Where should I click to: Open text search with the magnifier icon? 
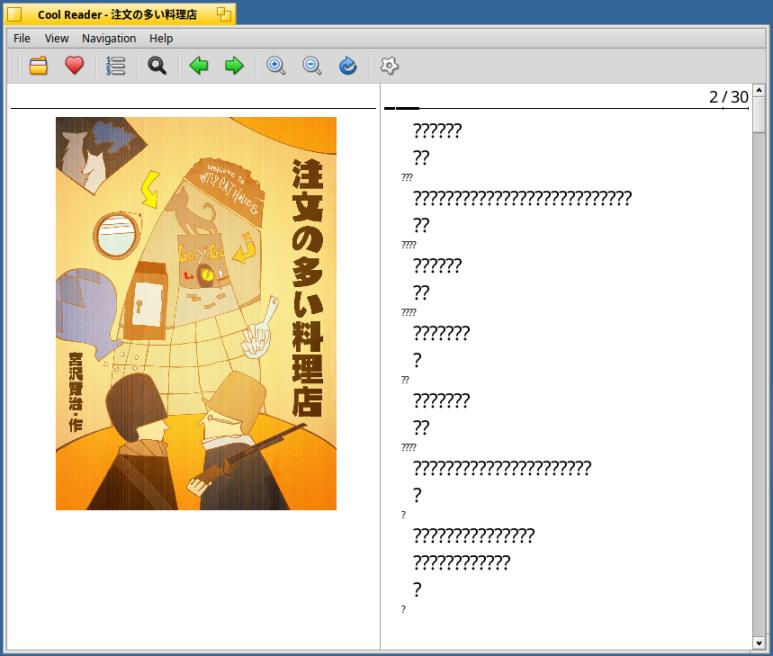[157, 66]
